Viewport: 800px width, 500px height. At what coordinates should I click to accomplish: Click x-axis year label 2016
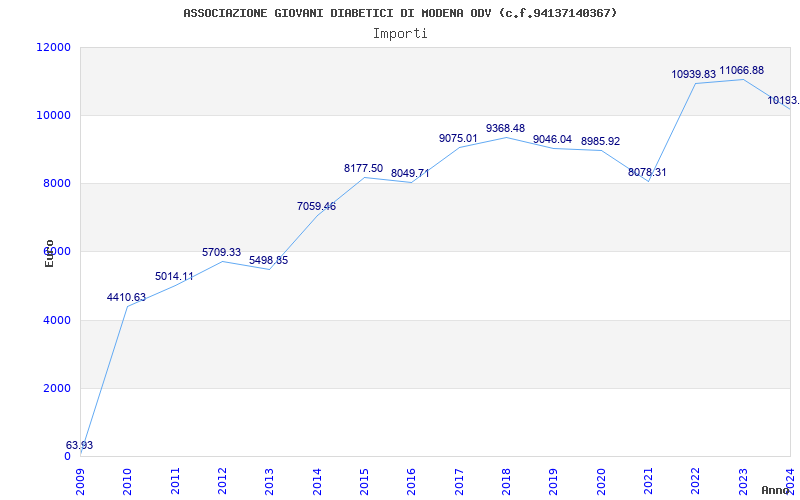412,481
